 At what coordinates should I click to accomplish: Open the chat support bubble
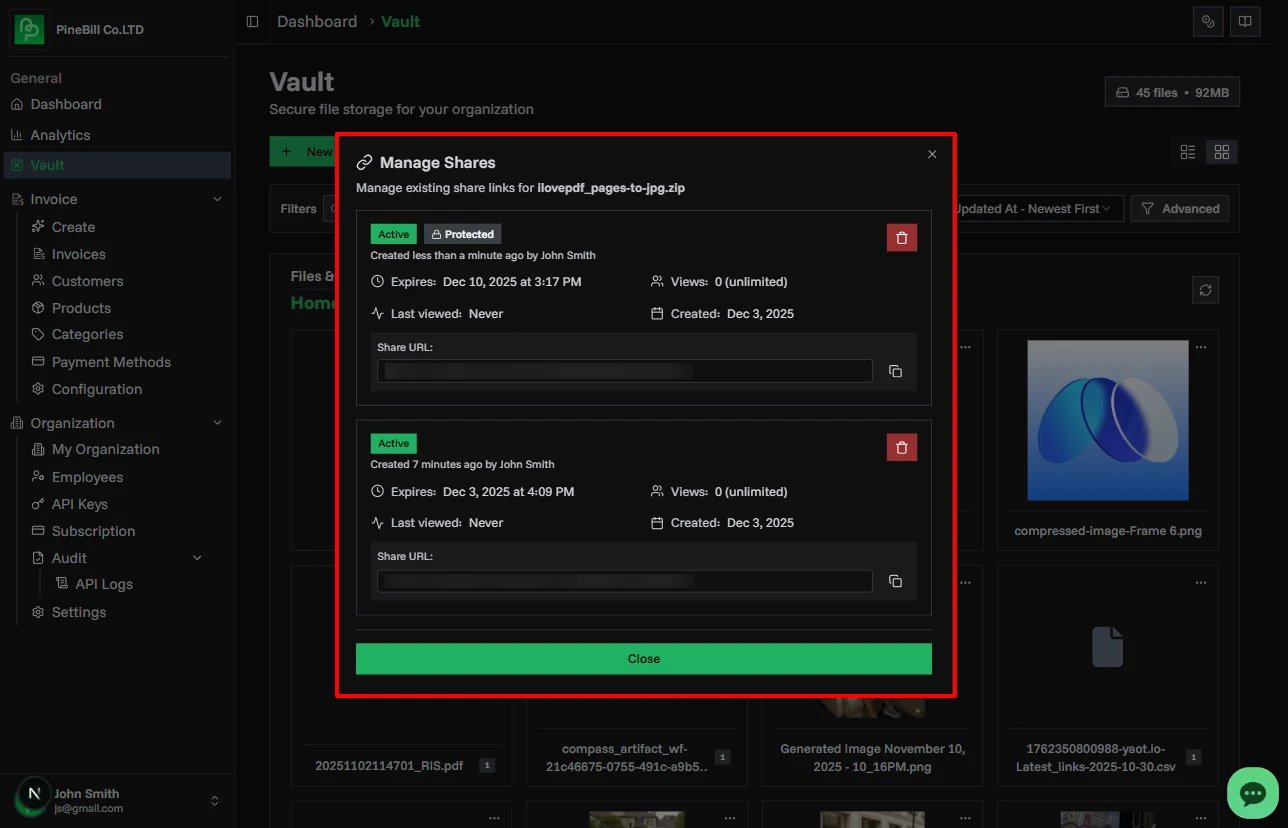(x=1253, y=793)
